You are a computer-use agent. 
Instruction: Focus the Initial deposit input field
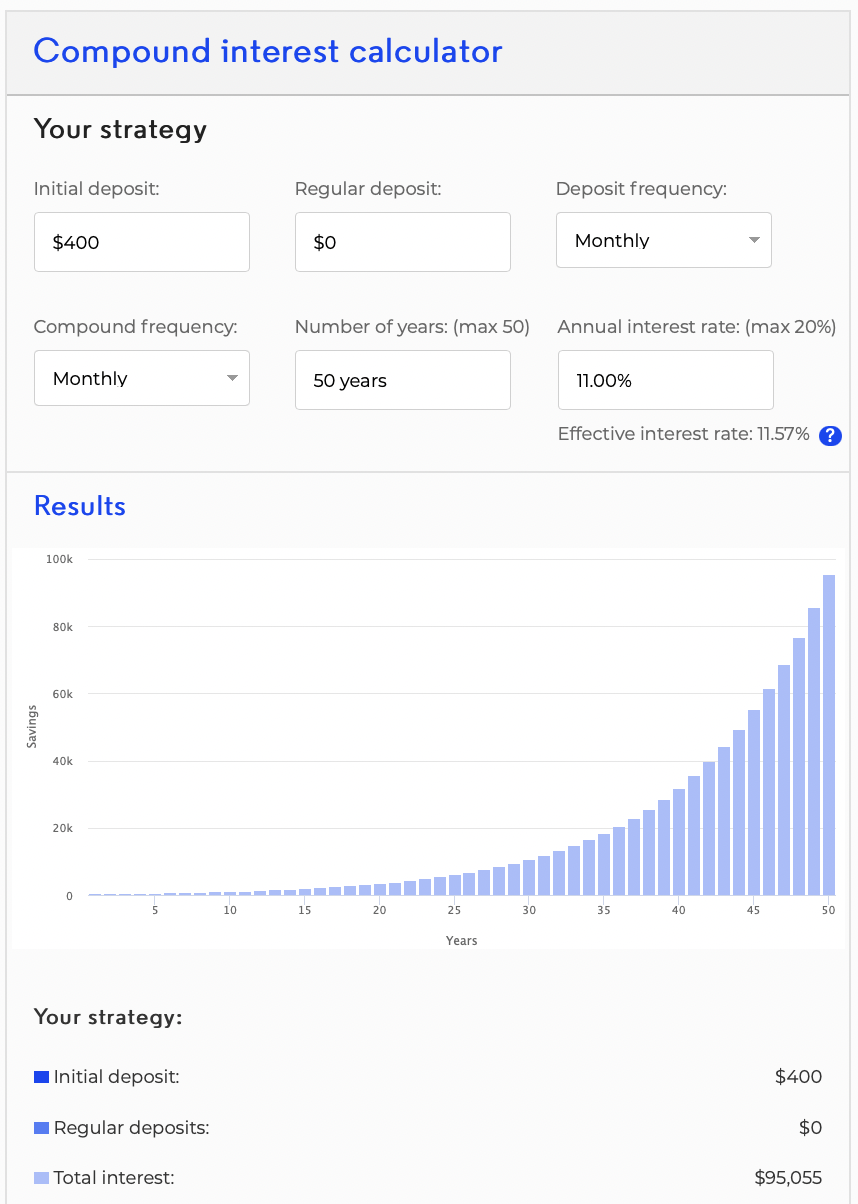pos(141,242)
